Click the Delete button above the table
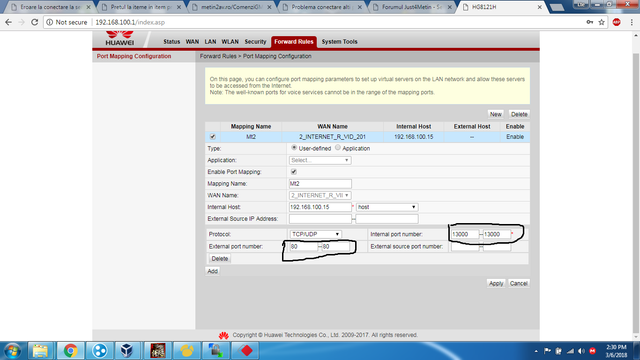The image size is (640, 360). point(519,114)
